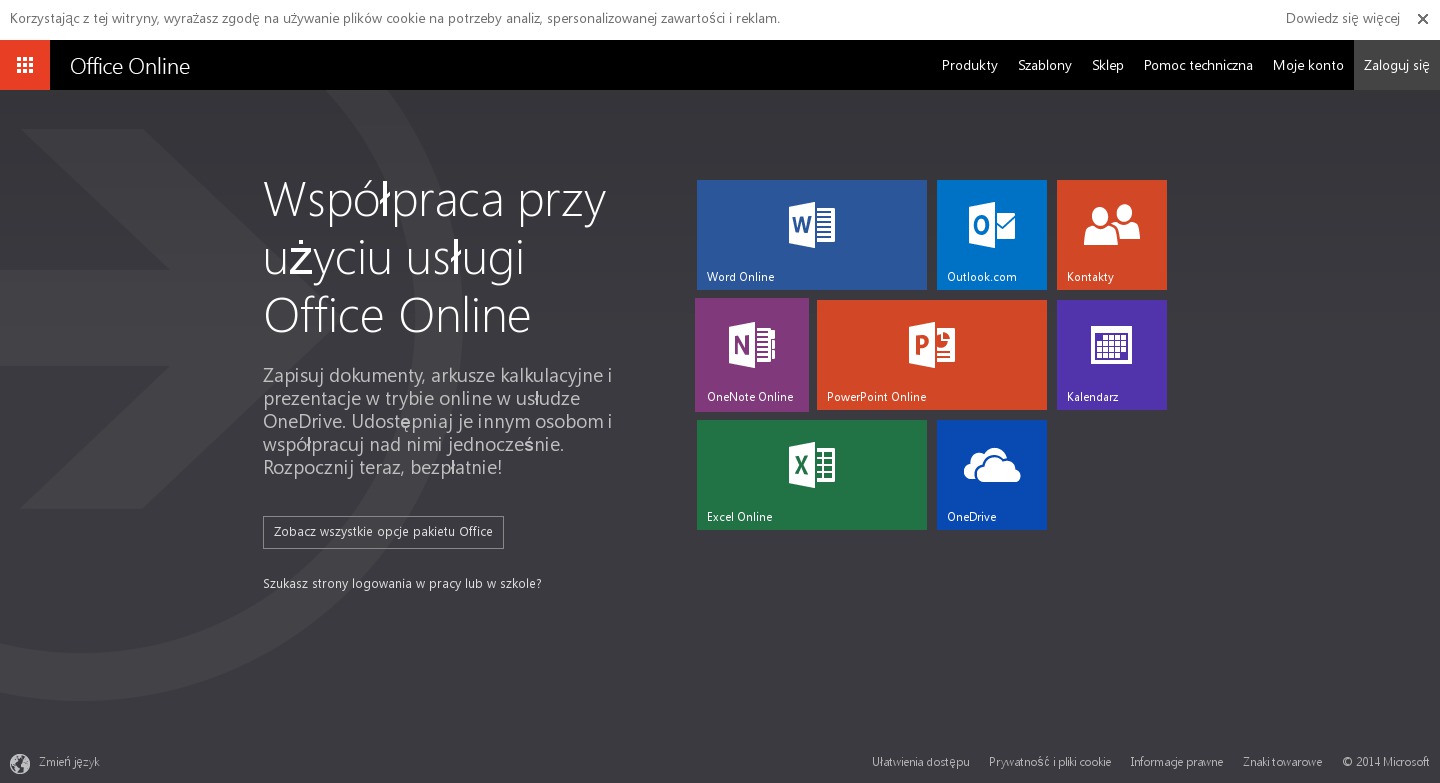Click Zobacz wszystkie opcje pakietu Office
Image resolution: width=1440 pixels, height=783 pixels.
click(x=383, y=532)
